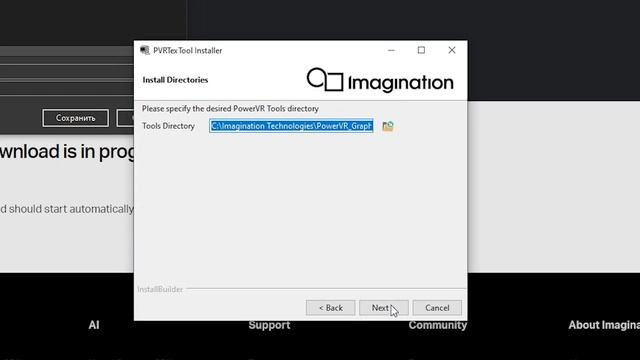Go back with the Back button
Screen dimensions: 640x360
point(330,308)
